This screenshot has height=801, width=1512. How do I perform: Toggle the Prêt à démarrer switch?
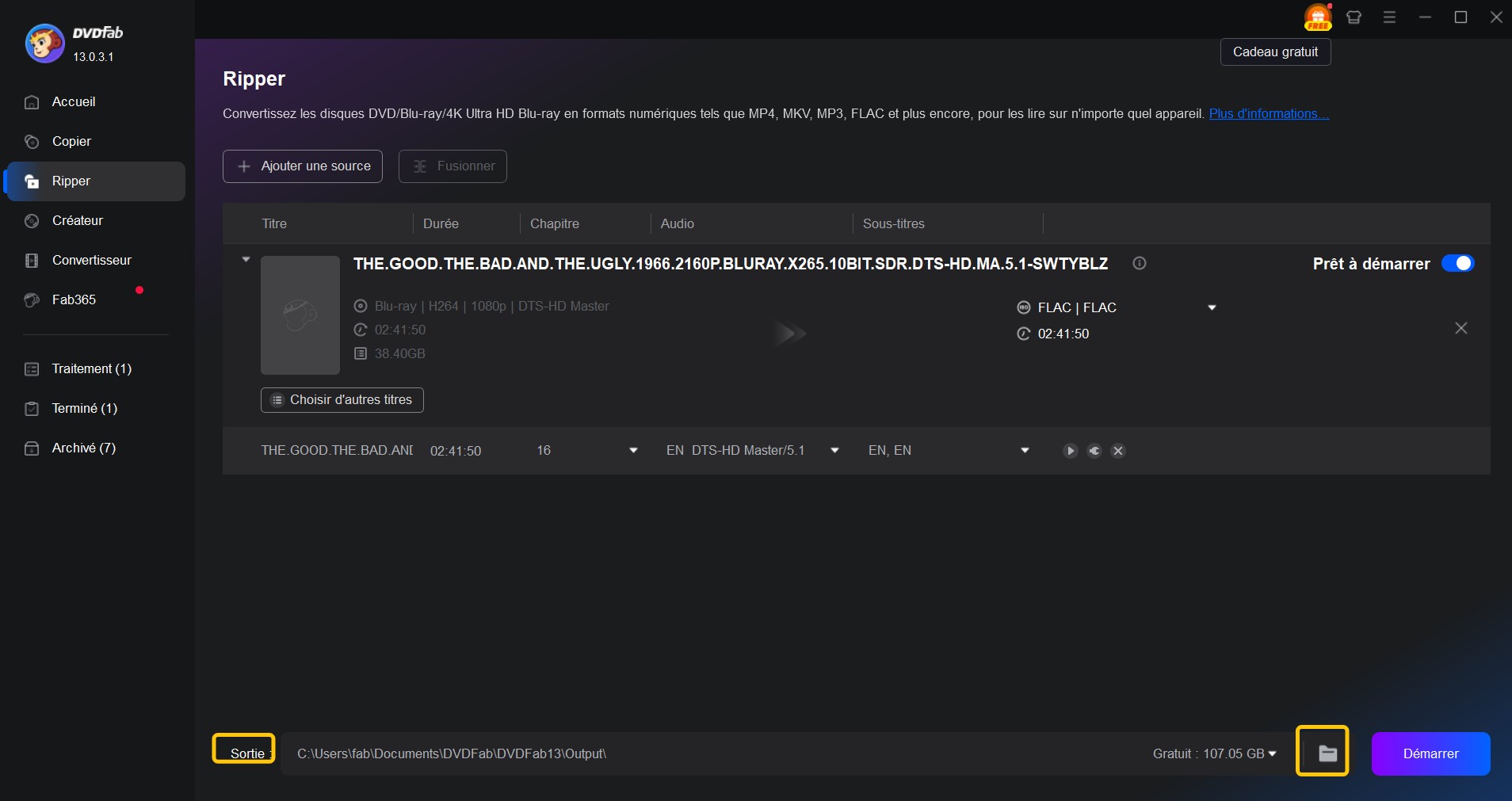[1457, 264]
